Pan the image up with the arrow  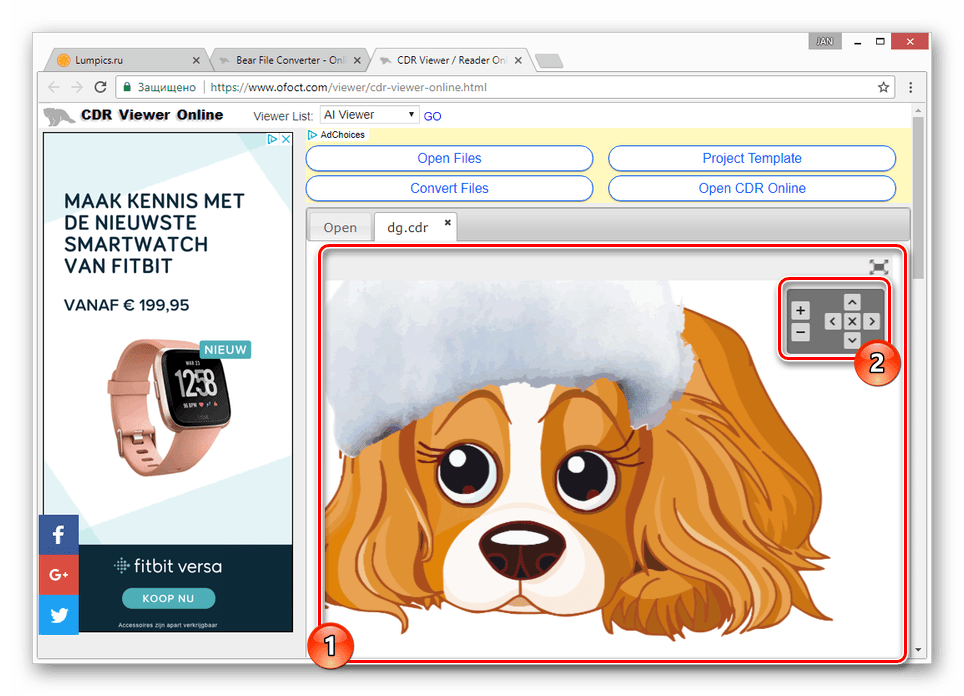[x=851, y=302]
